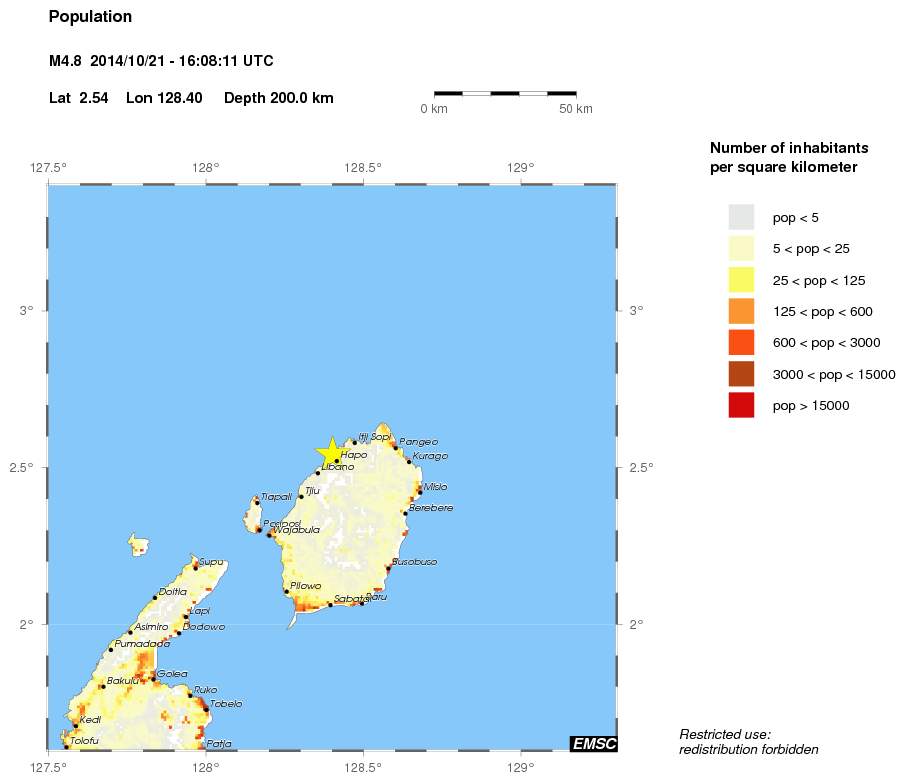Click the Wajabula place label

(x=297, y=531)
